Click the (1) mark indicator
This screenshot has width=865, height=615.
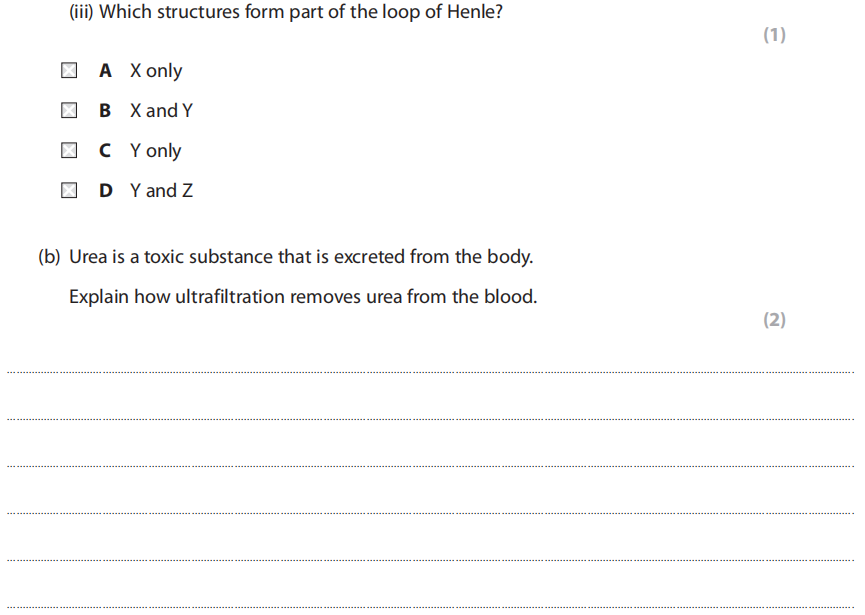pos(774,35)
